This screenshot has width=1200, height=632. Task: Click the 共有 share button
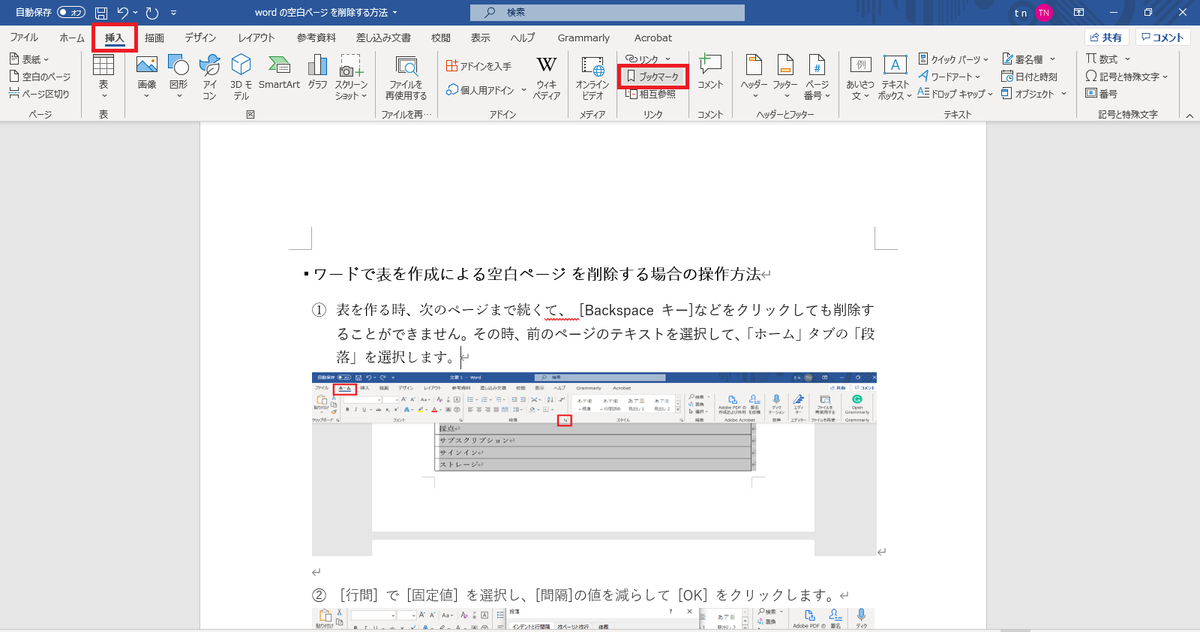1107,37
